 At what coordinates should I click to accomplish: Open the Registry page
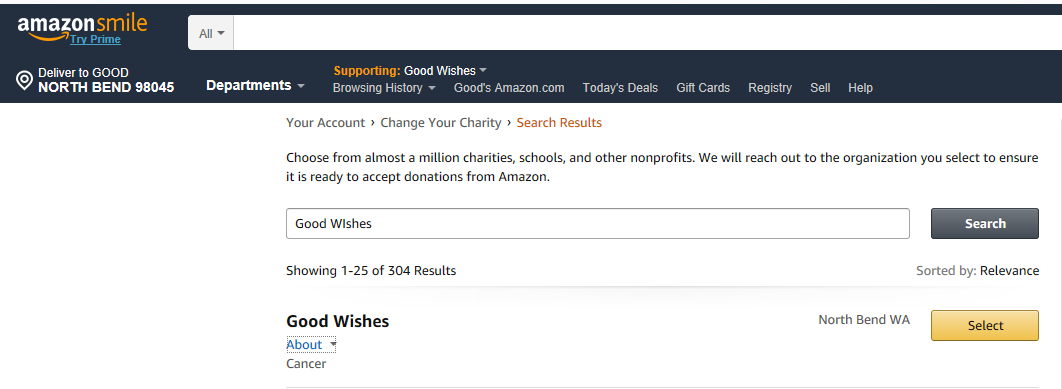pyautogui.click(x=770, y=87)
